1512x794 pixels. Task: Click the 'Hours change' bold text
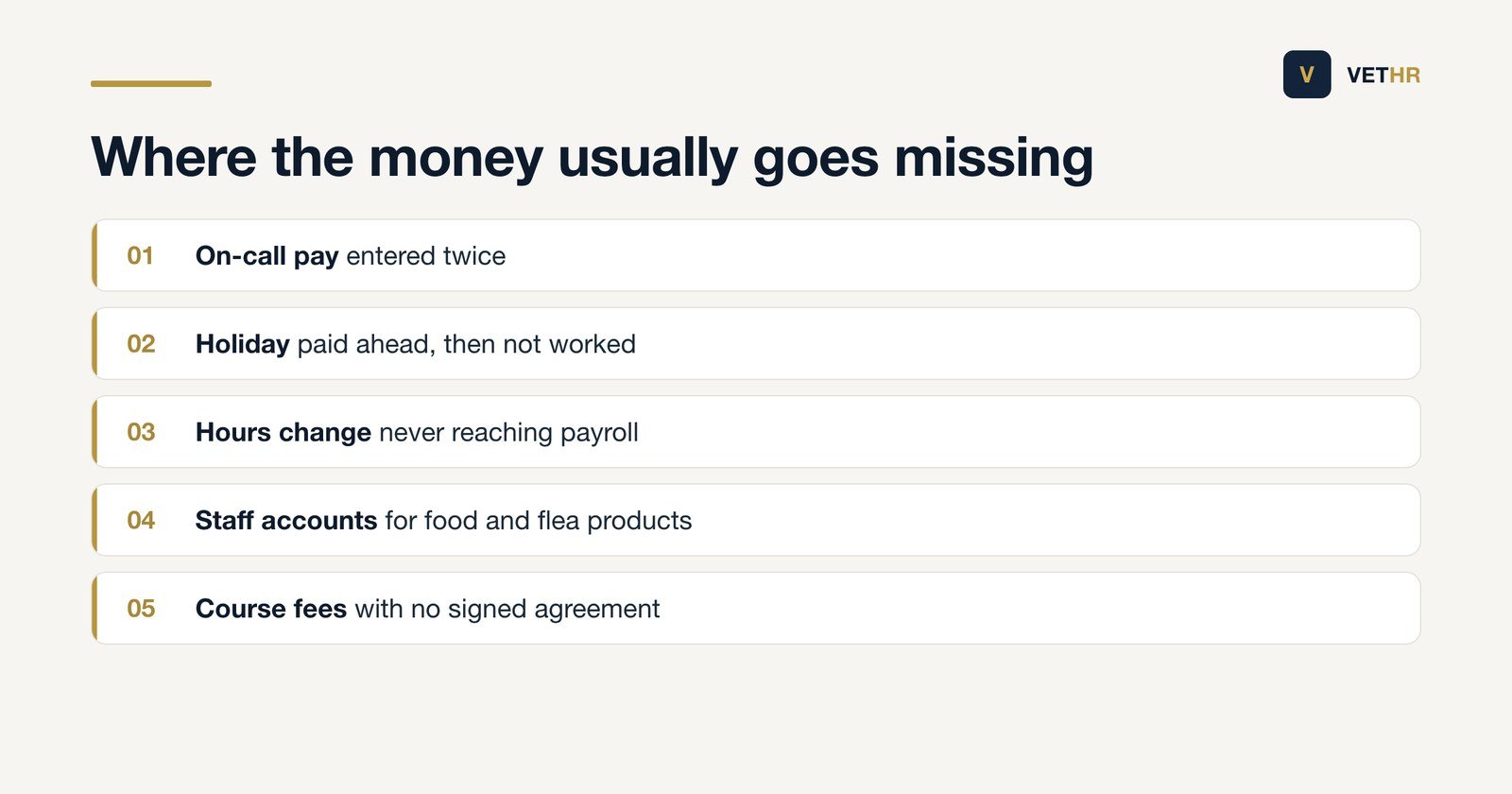tap(283, 433)
